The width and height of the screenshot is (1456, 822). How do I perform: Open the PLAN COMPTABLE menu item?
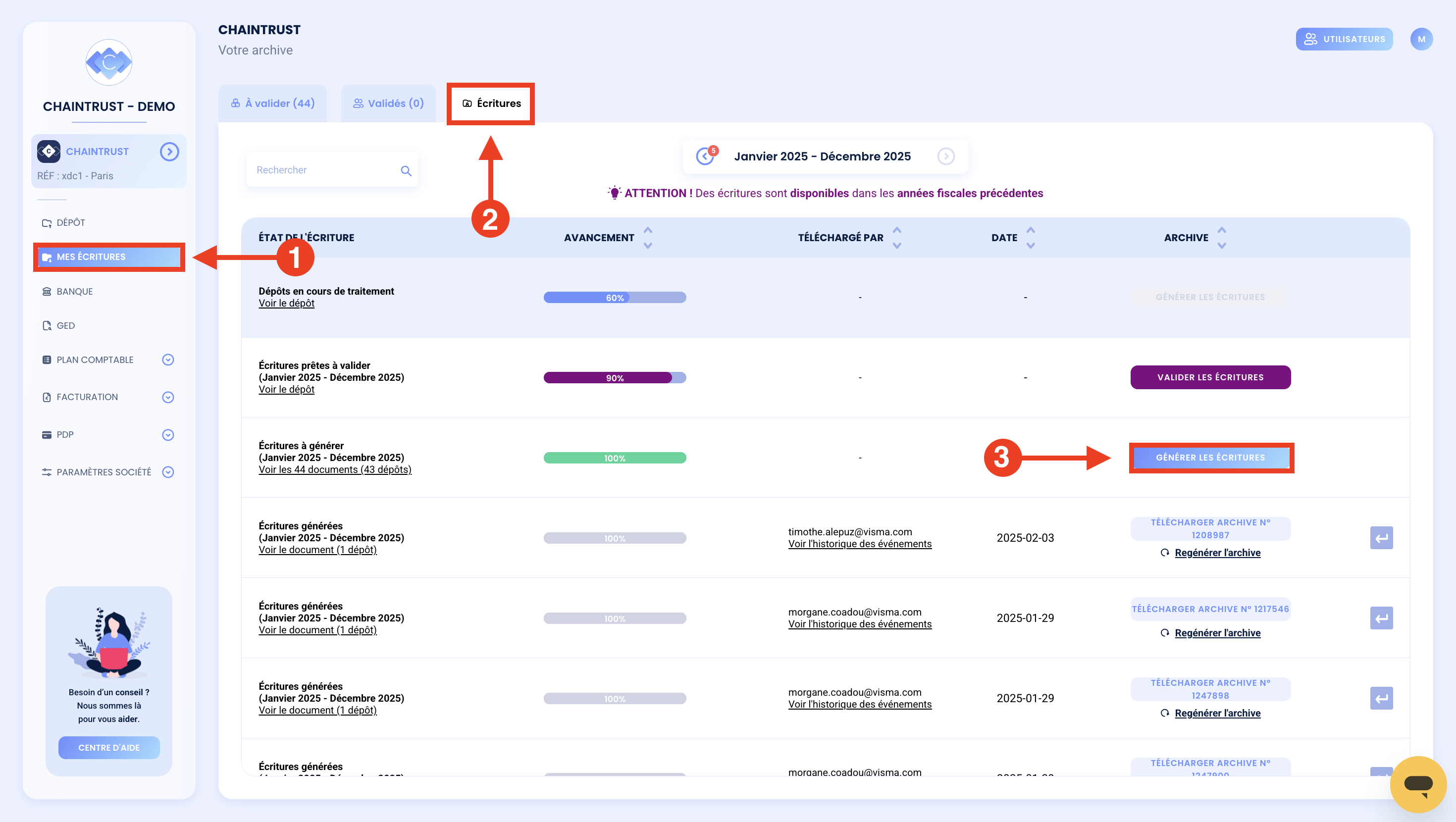tap(95, 360)
